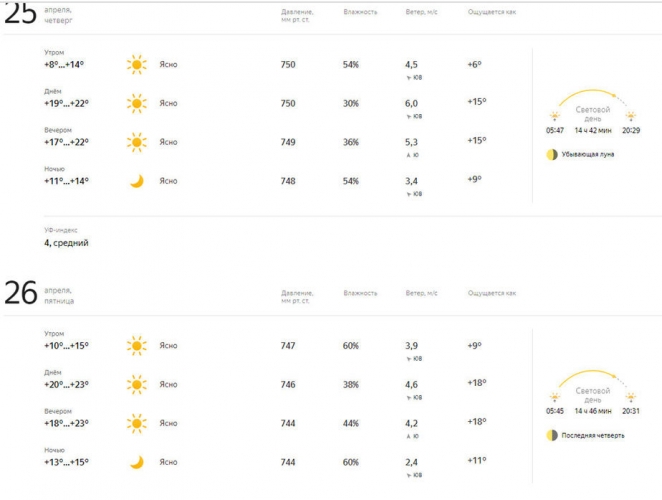Click the Влажность header for April 26
The height and width of the screenshot is (500, 662).
pos(360,293)
